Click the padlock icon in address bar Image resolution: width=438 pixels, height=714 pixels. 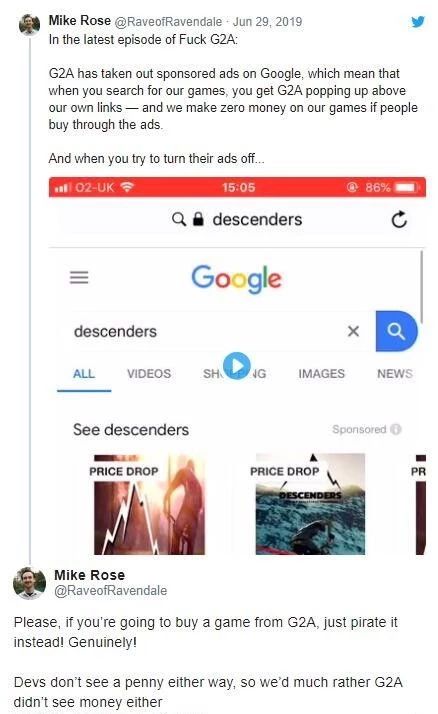click(198, 219)
